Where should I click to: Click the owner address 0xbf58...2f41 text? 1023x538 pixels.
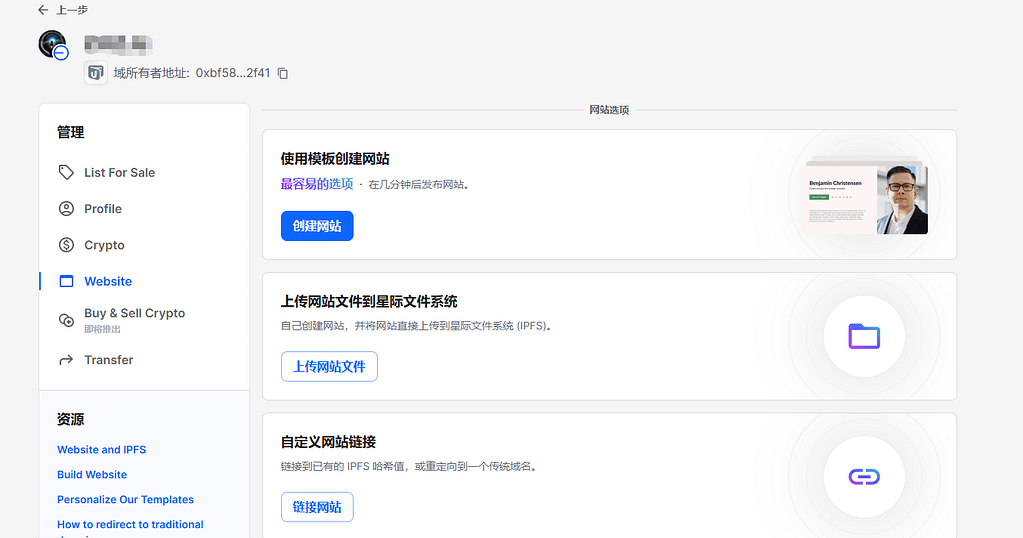pyautogui.click(x=233, y=73)
